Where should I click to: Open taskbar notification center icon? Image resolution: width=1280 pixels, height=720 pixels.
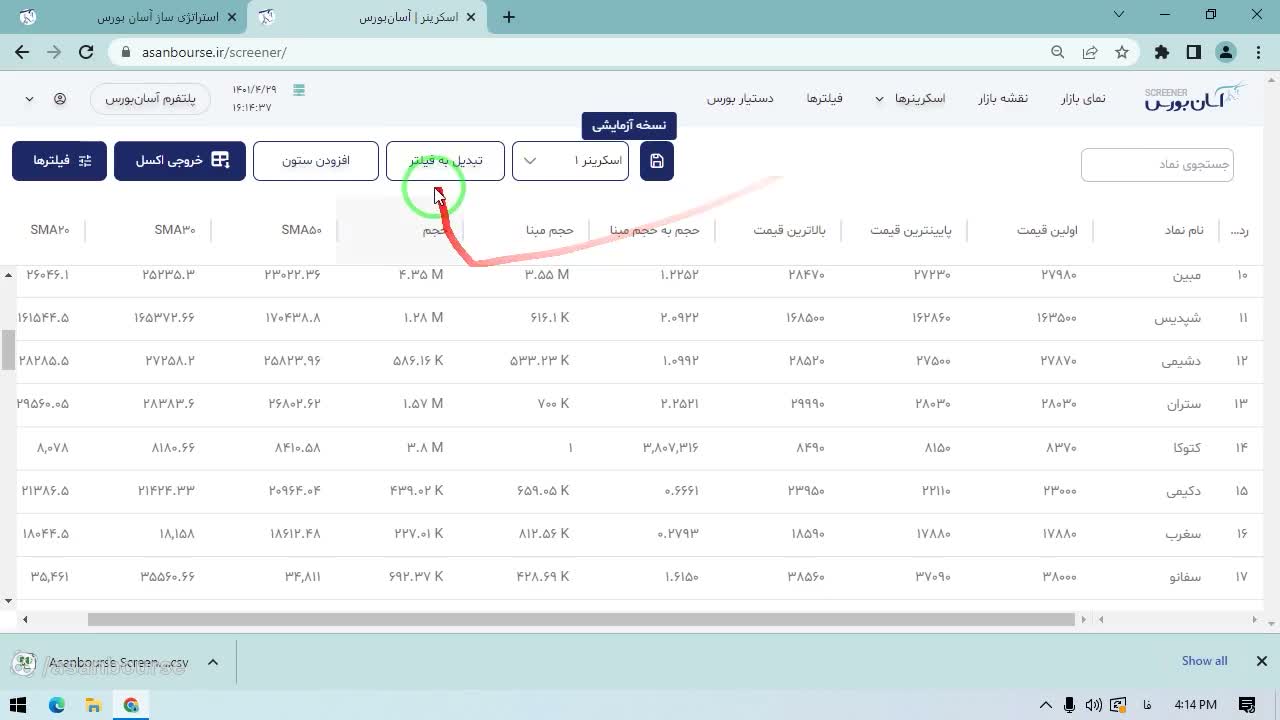pyautogui.click(x=1247, y=705)
